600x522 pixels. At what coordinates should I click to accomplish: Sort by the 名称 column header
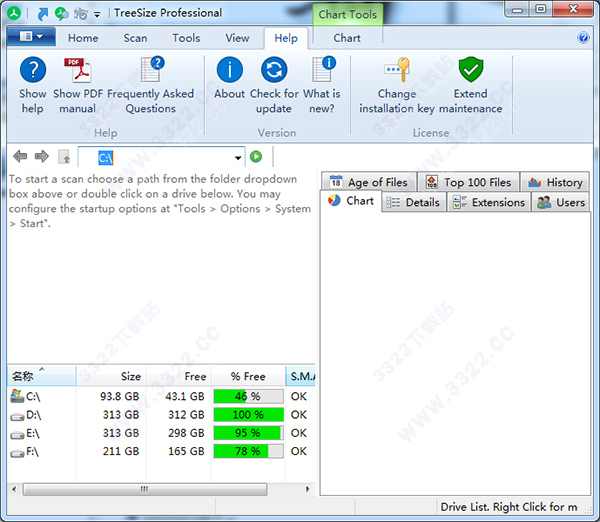tap(42, 376)
